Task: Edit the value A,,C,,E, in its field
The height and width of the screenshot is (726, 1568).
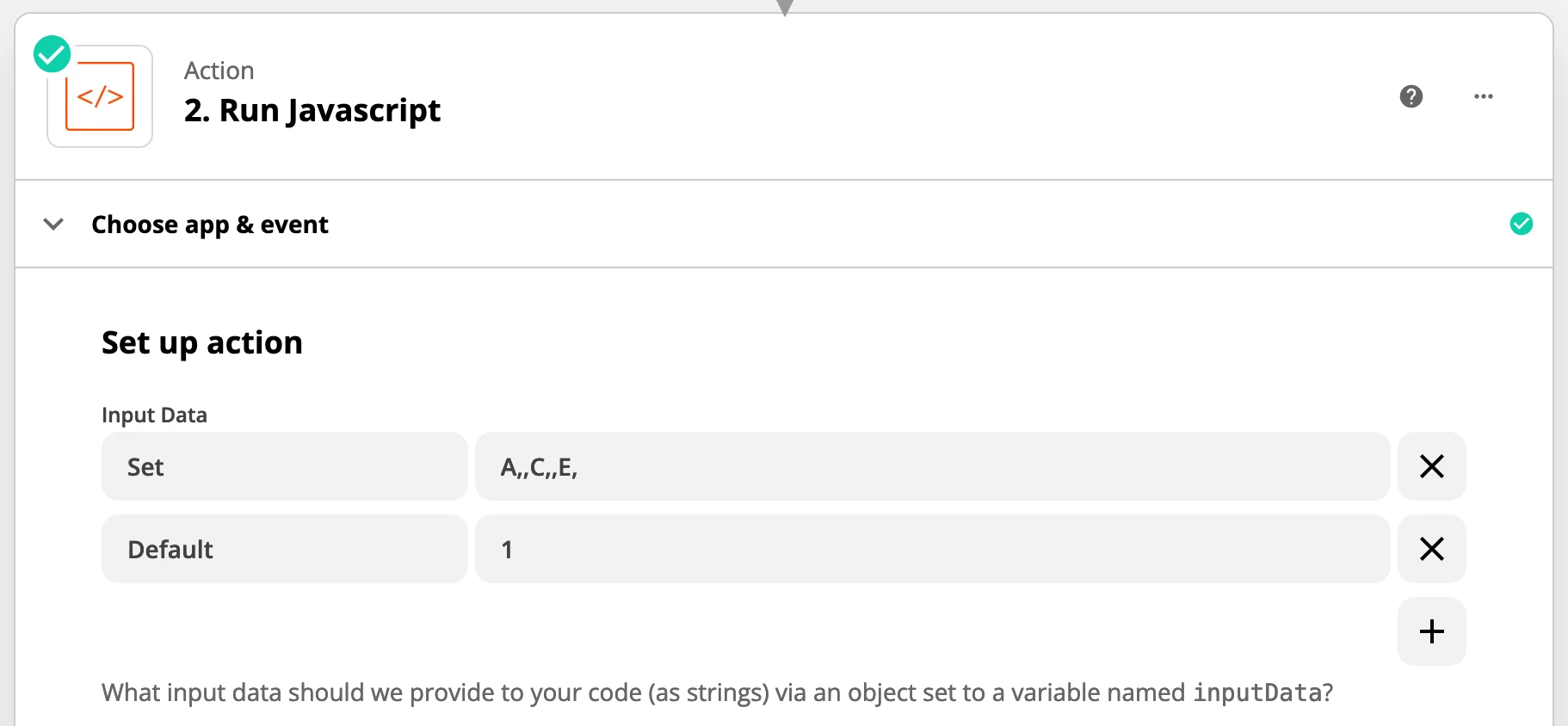Action: coord(934,466)
